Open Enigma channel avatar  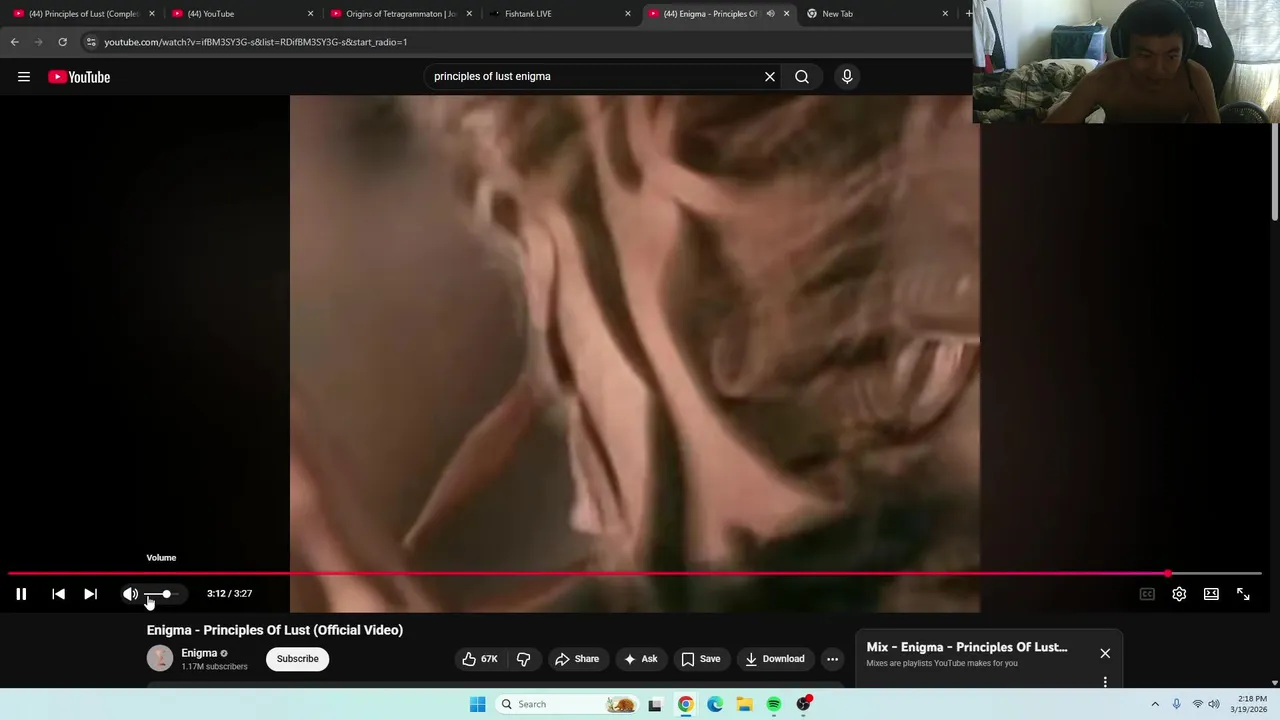pos(160,658)
